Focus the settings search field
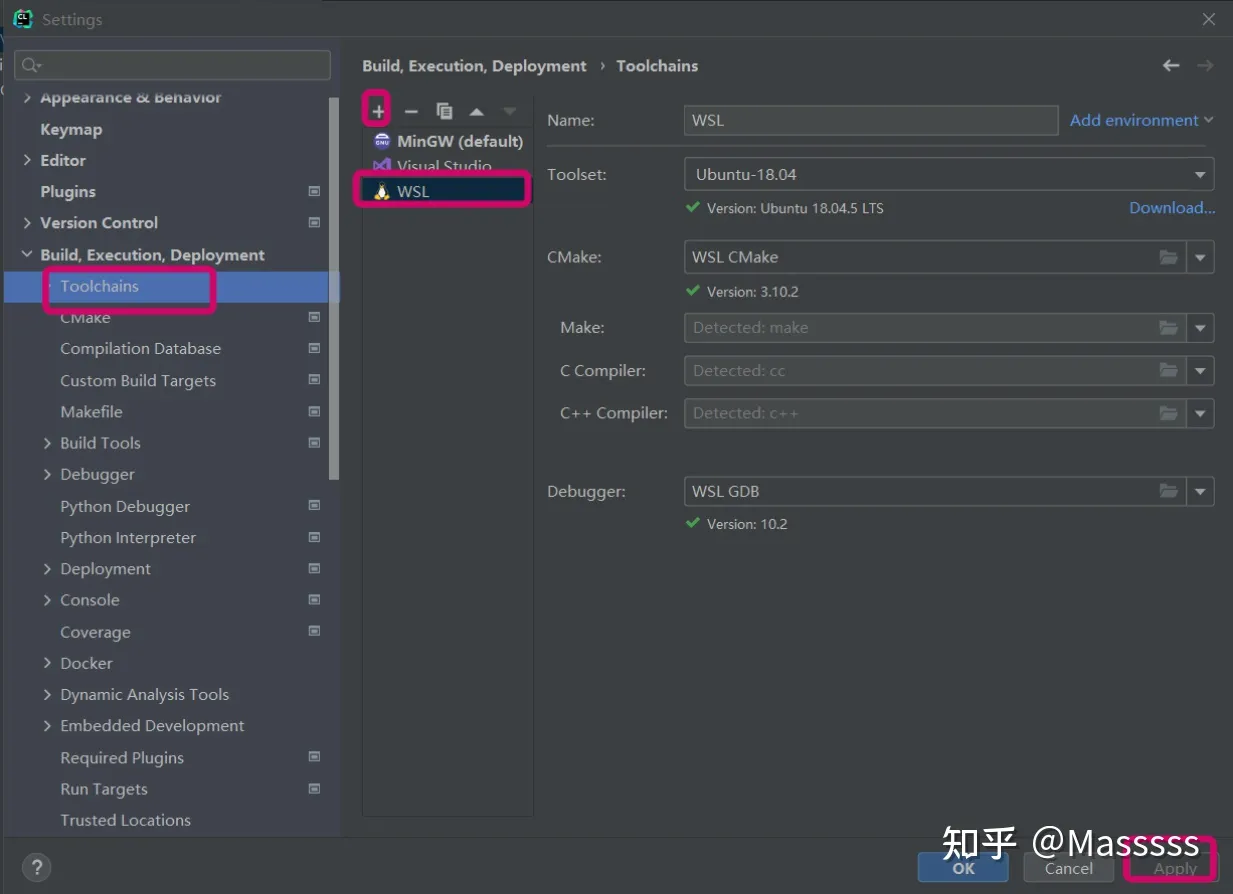The width and height of the screenshot is (1233, 894). (x=173, y=65)
